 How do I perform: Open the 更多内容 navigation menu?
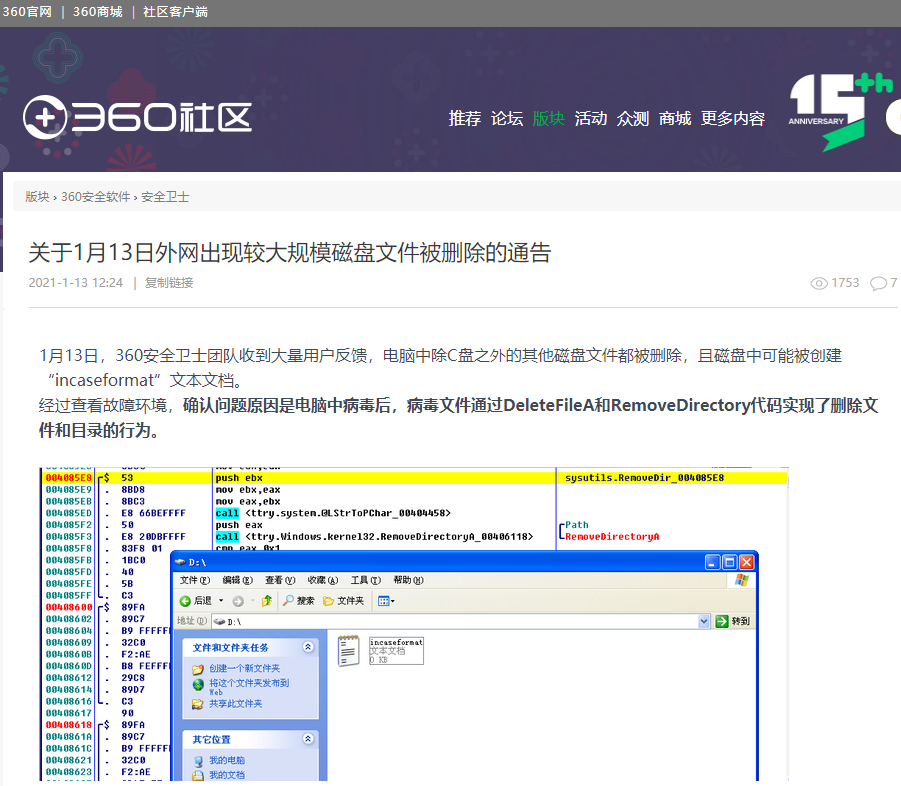point(733,118)
